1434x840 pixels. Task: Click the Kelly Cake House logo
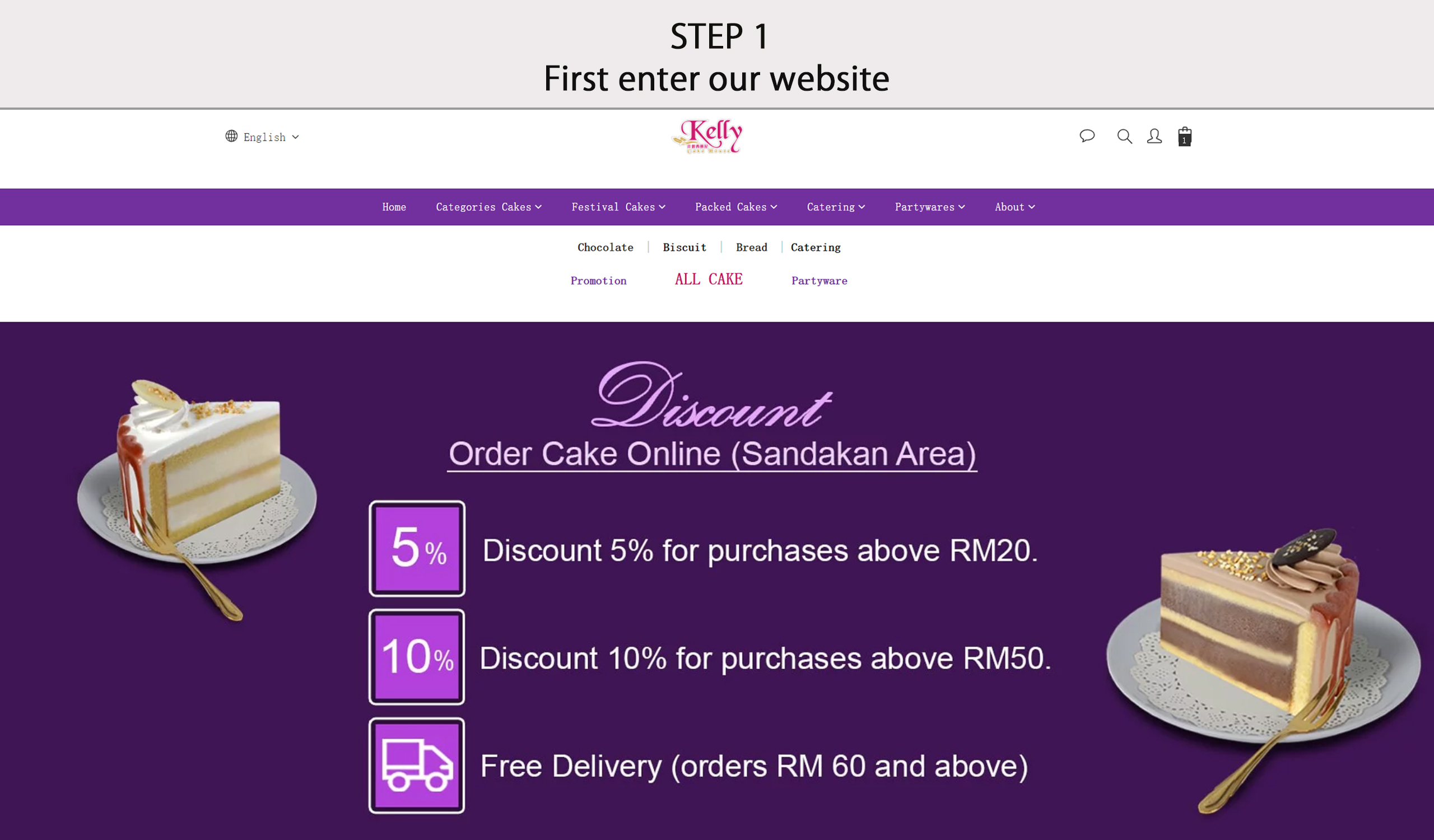coord(707,137)
